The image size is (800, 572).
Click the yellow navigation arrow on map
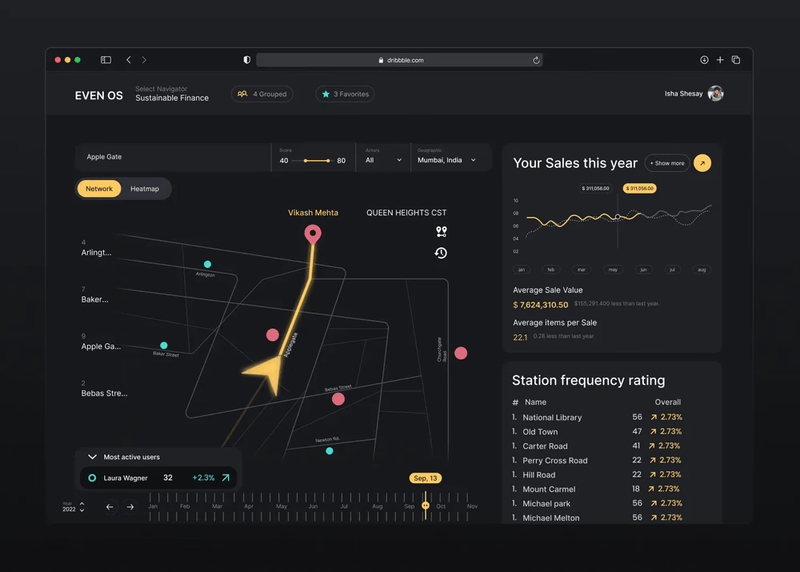[267, 375]
